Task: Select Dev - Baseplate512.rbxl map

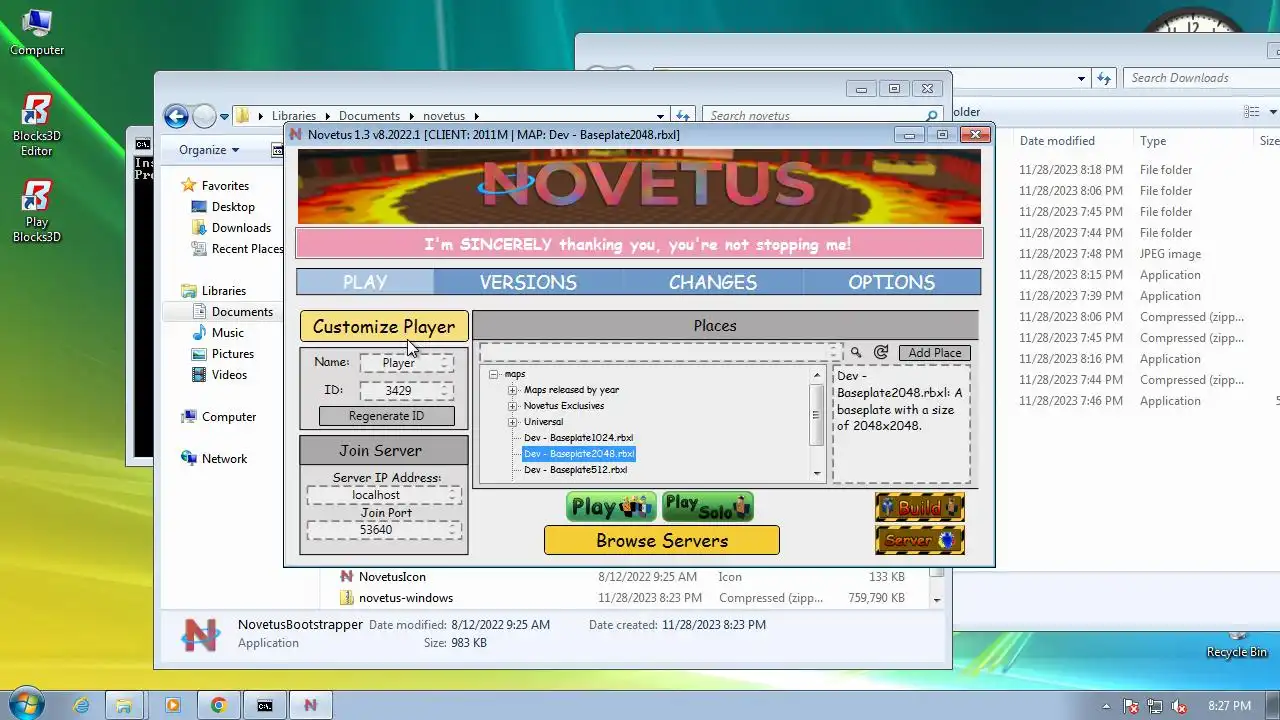Action: click(x=575, y=470)
